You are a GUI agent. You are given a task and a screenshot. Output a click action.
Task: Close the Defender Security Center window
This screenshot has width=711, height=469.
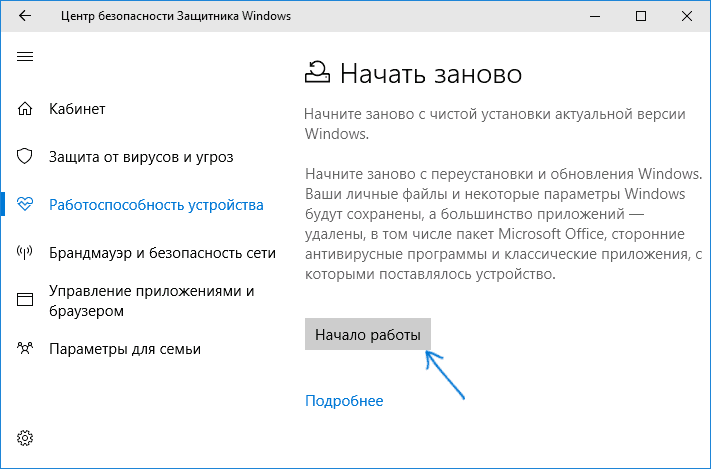[x=687, y=16]
